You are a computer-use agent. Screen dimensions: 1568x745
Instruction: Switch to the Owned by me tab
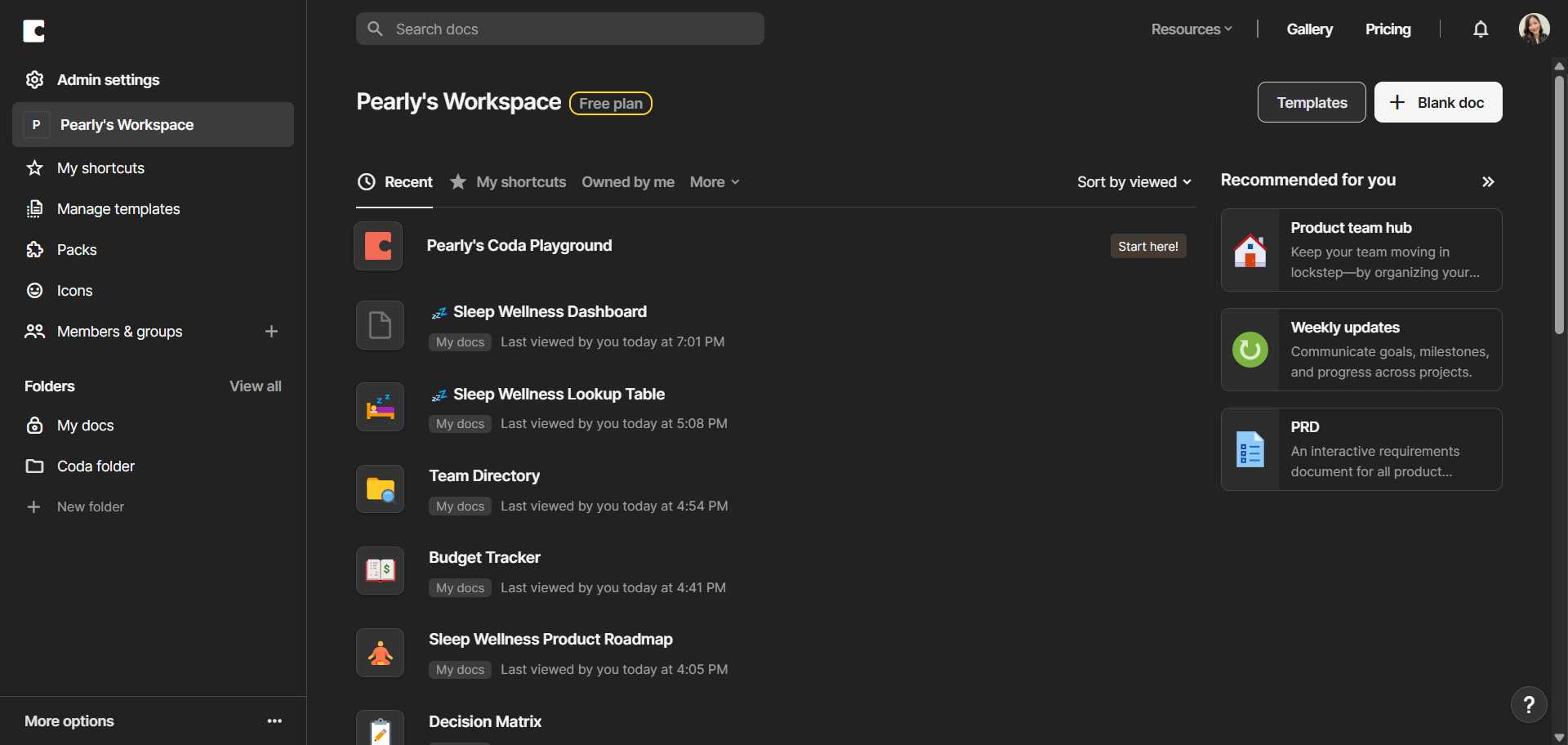coord(628,182)
